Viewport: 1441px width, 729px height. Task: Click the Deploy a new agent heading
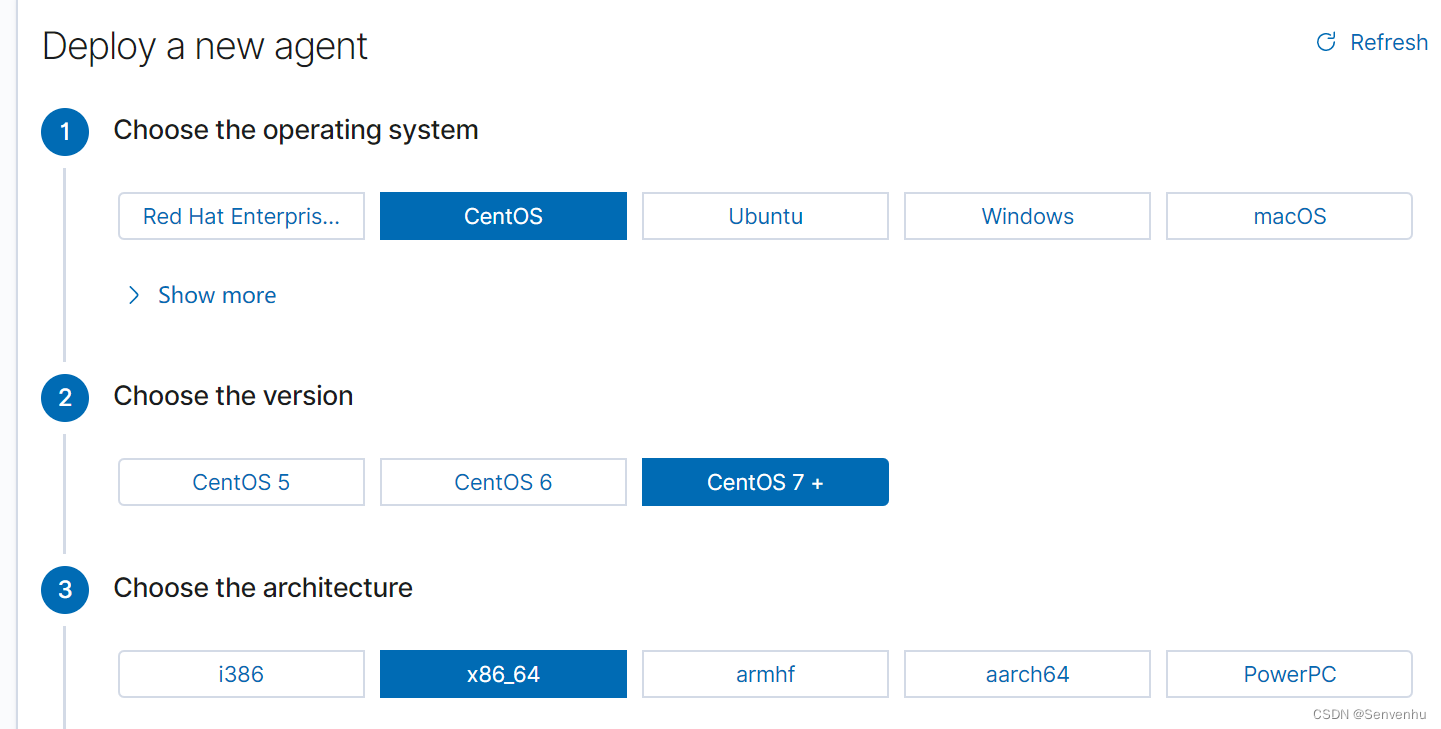[x=205, y=47]
